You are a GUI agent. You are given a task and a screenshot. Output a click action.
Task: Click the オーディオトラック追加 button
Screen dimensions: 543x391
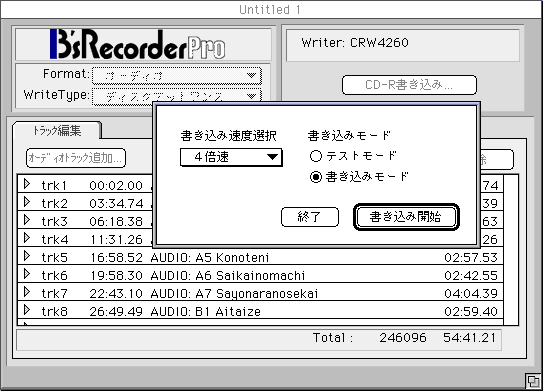point(76,158)
